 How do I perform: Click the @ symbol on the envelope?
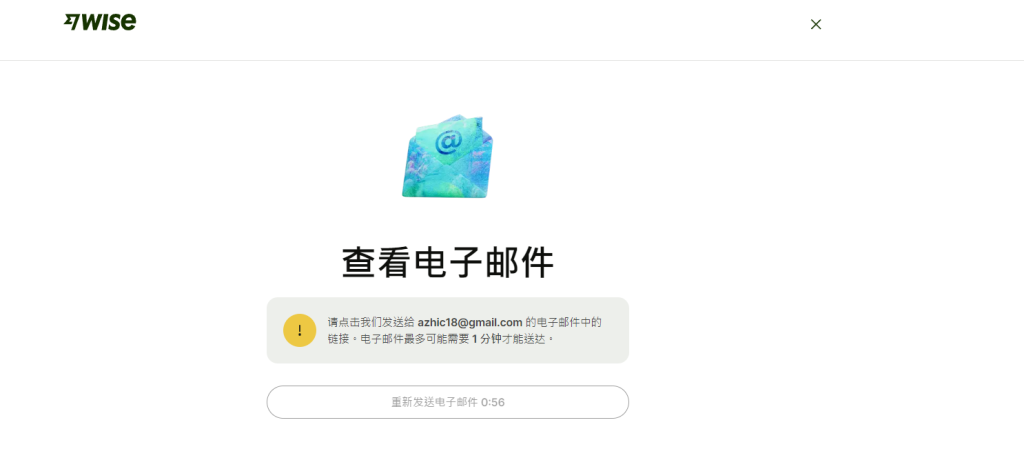pyautogui.click(x=447, y=142)
